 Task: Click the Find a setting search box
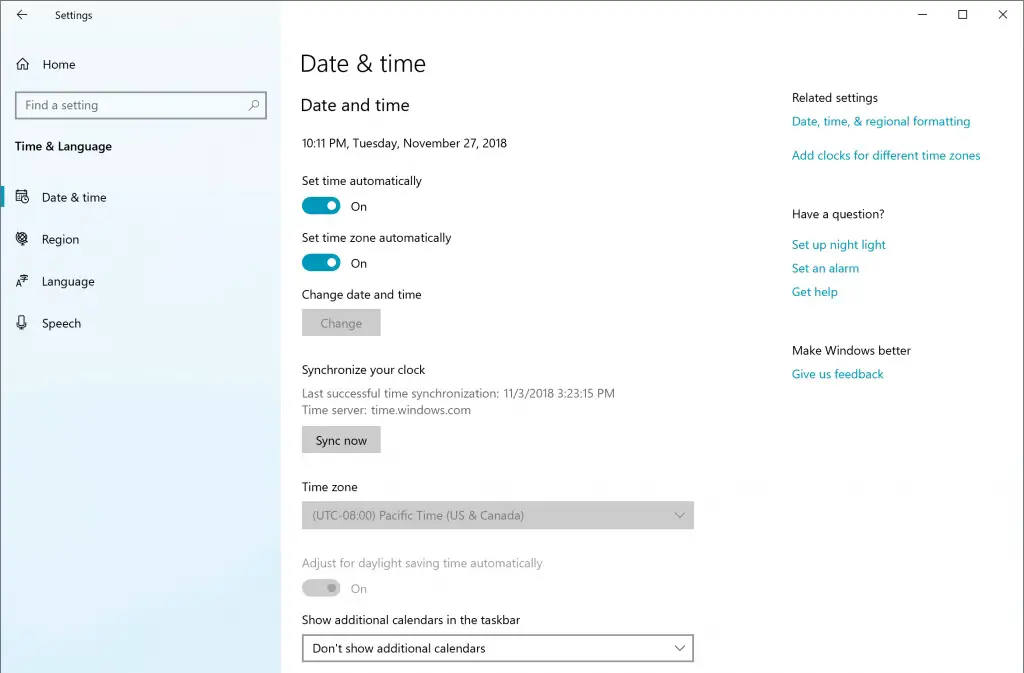pos(140,105)
